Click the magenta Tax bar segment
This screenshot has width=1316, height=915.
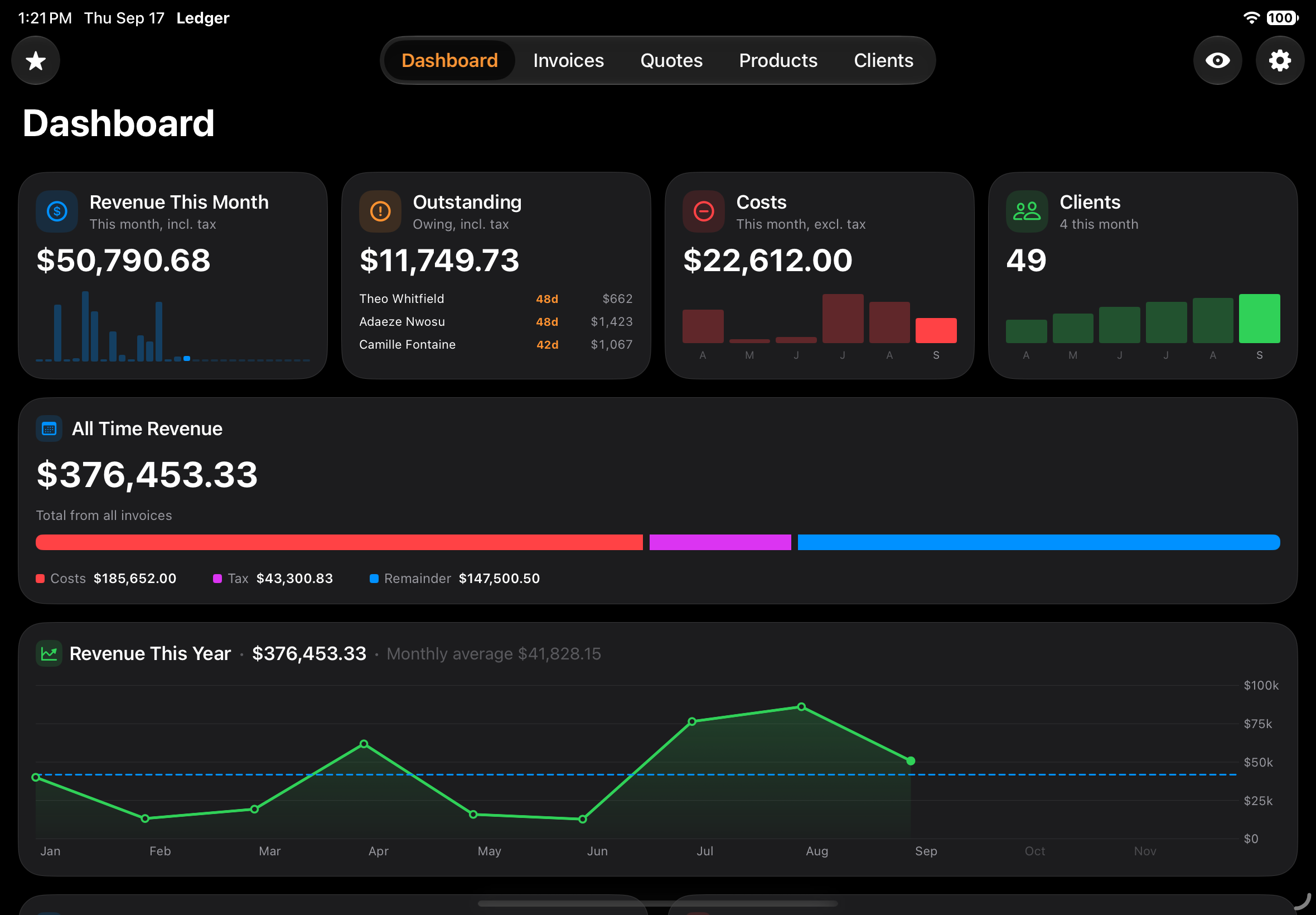coord(719,542)
